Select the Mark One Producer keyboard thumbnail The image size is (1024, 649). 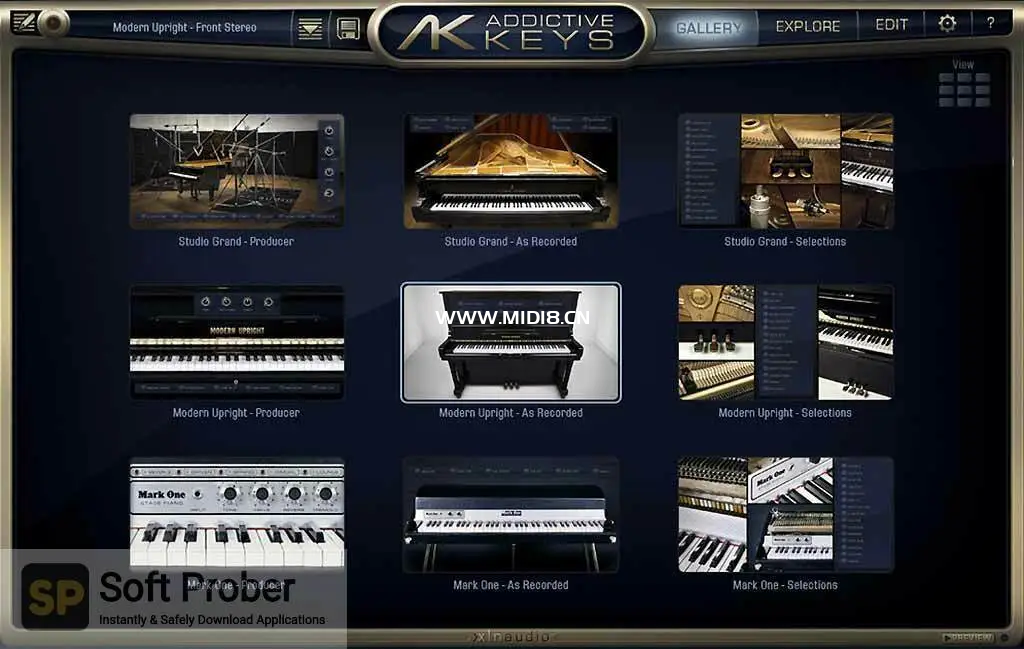237,512
